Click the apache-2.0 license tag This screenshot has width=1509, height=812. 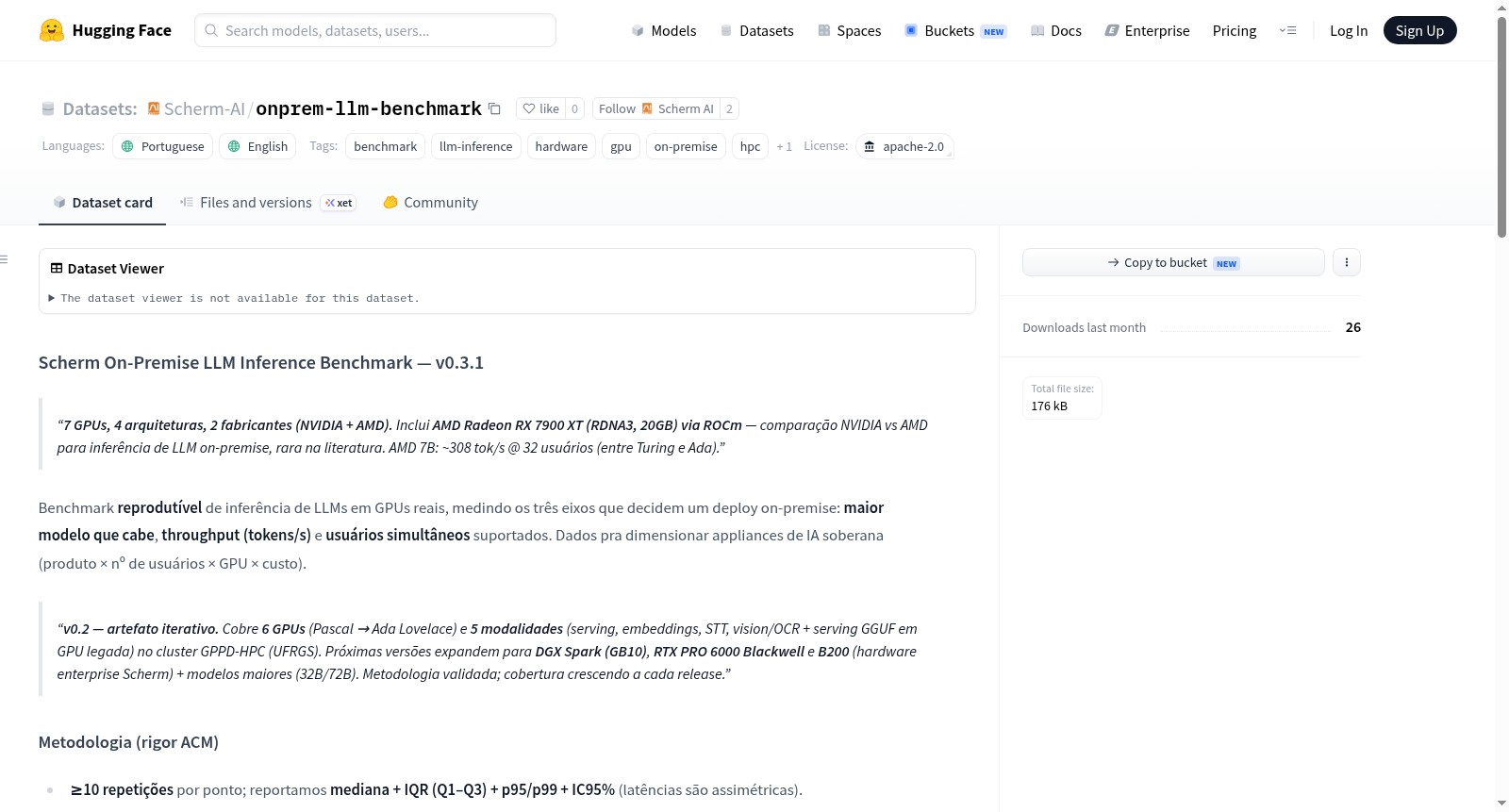tap(904, 146)
